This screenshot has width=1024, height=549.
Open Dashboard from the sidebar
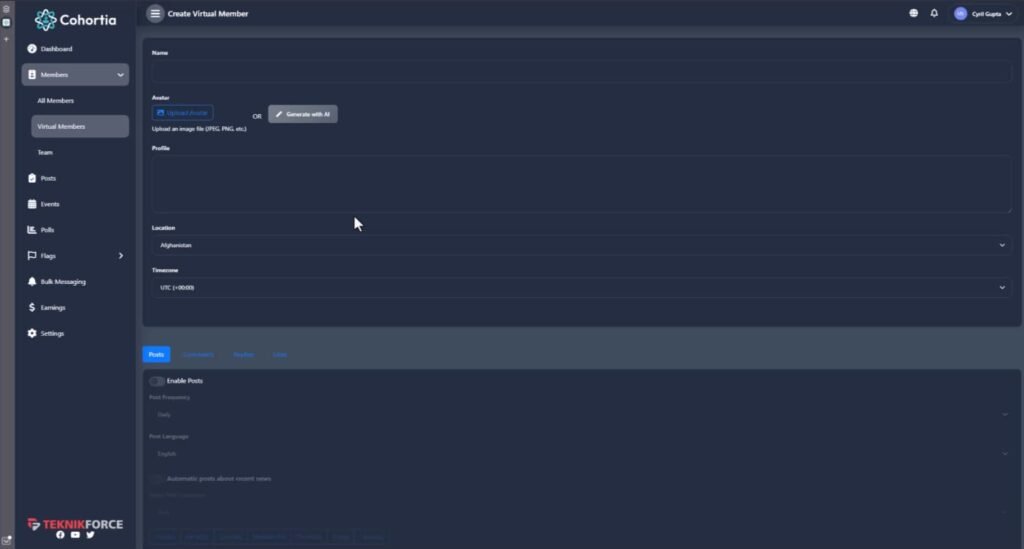56,49
